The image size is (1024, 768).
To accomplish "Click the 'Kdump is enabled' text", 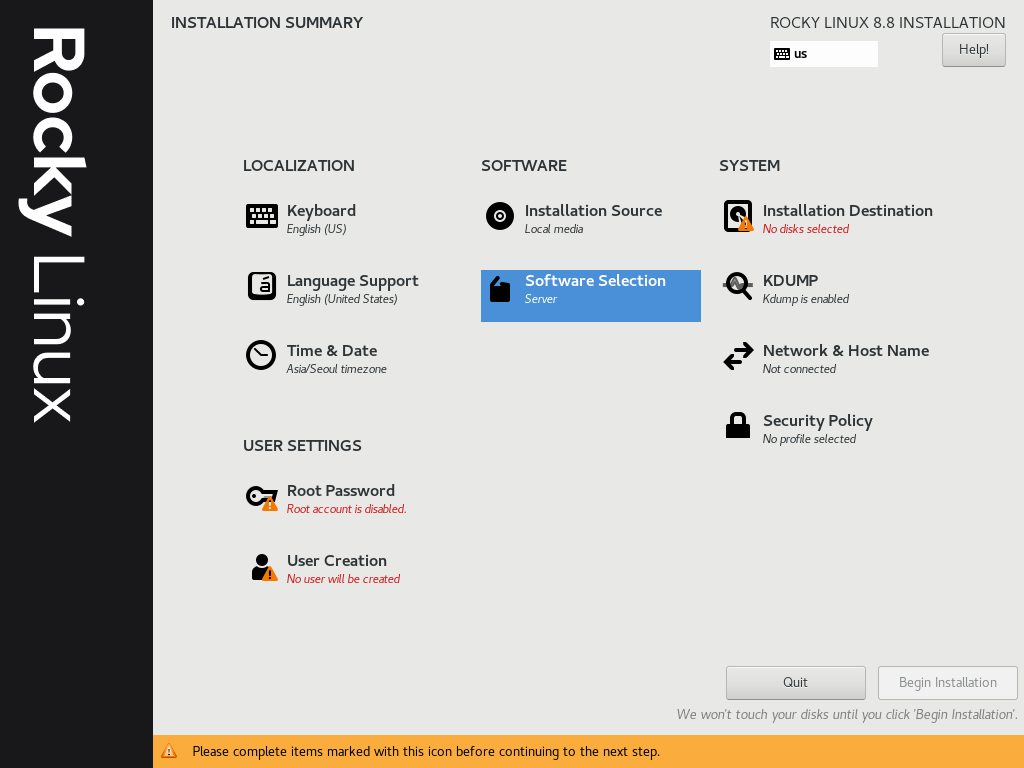I will [806, 299].
